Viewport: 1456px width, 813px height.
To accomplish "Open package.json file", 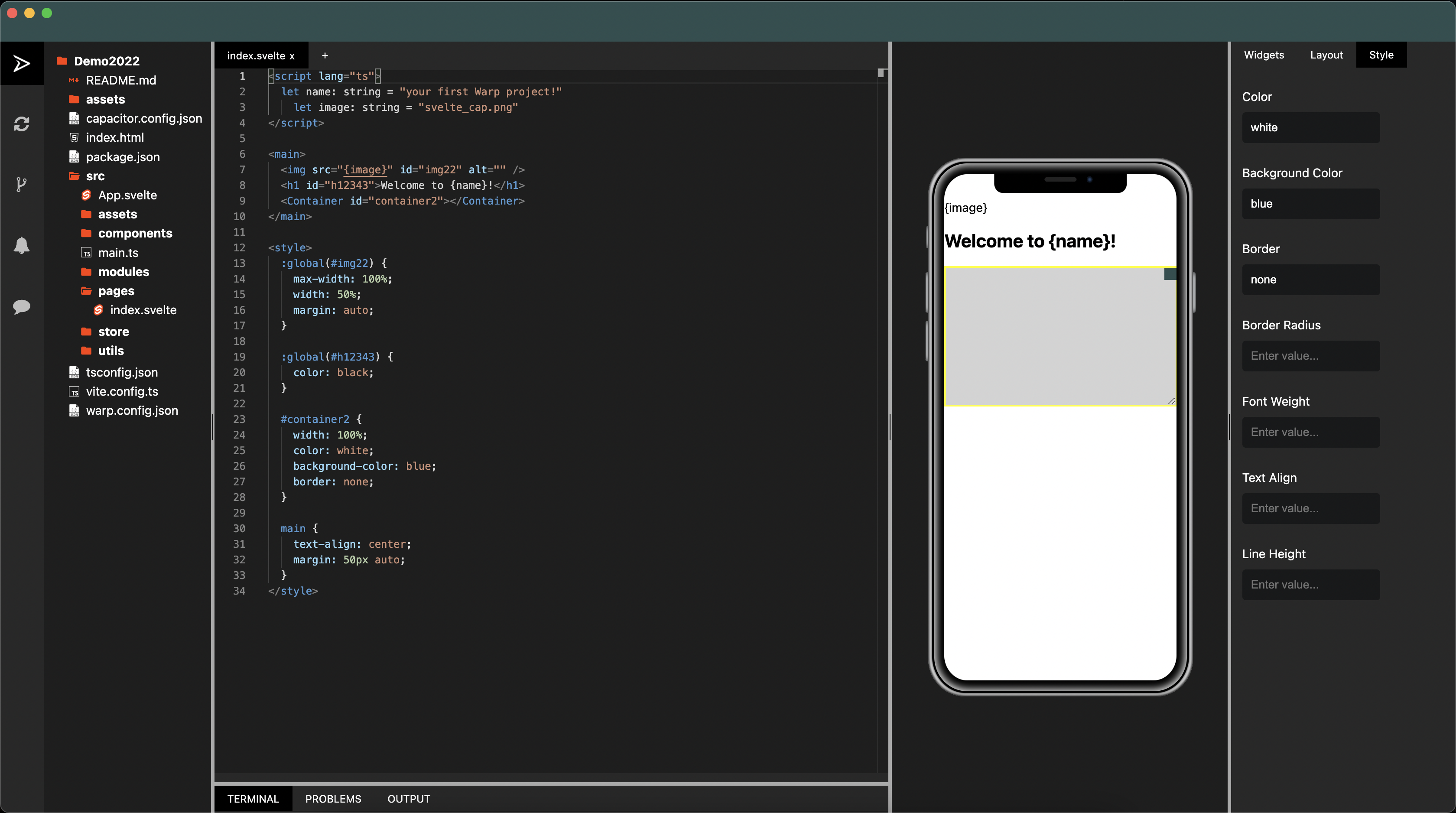I will (x=123, y=156).
